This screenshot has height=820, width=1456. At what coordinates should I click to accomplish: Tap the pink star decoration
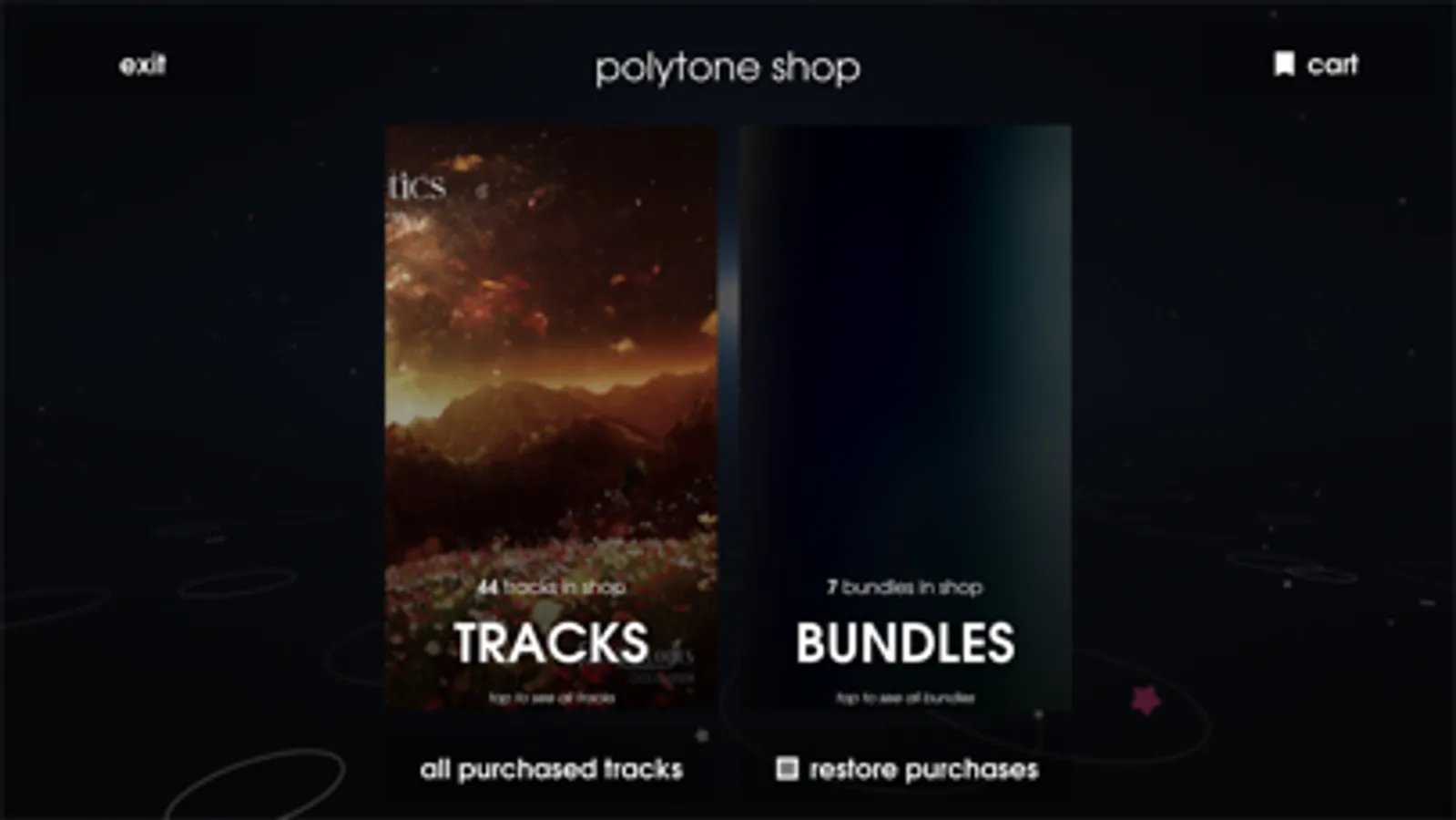(x=1146, y=700)
